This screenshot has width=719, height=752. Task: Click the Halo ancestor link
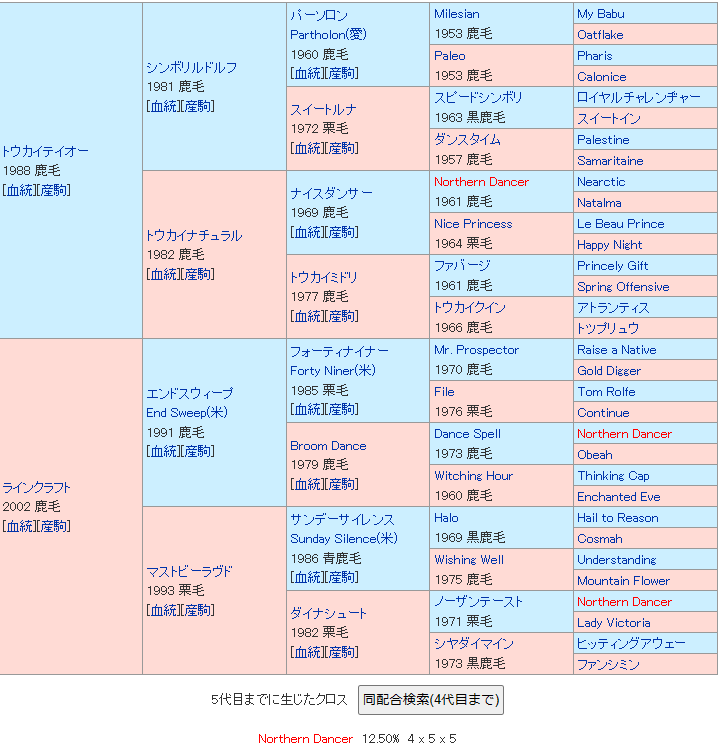(446, 518)
